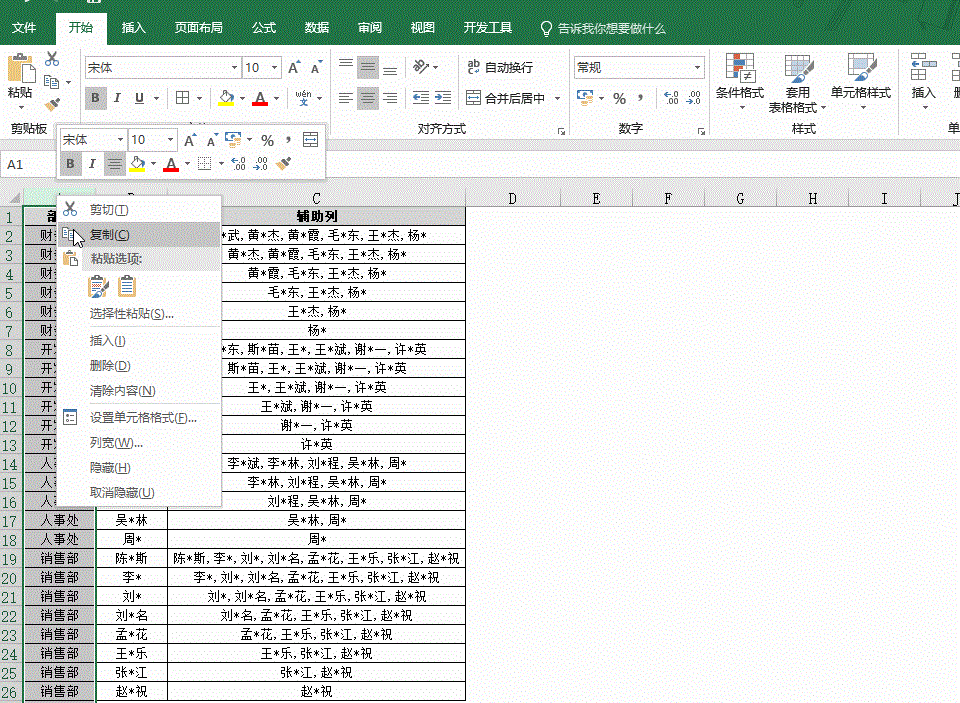Select 设置单元格格式(F)... in the context menu
This screenshot has width=960, height=703.
point(143,418)
